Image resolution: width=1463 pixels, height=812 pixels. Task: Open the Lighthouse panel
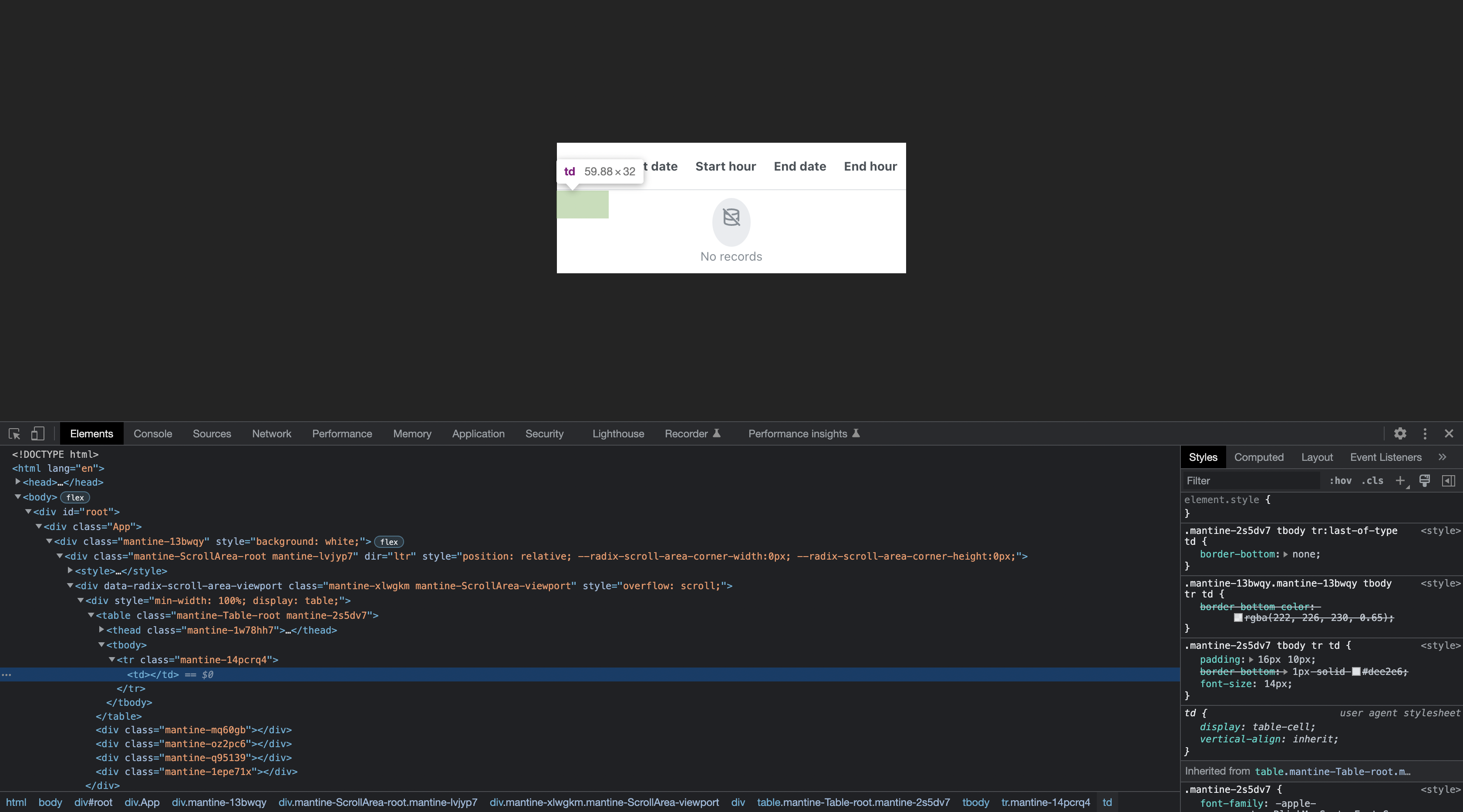[x=618, y=433]
